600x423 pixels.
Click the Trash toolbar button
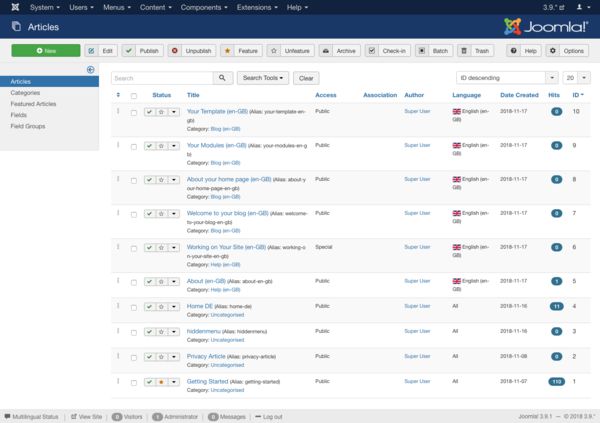pyautogui.click(x=476, y=51)
